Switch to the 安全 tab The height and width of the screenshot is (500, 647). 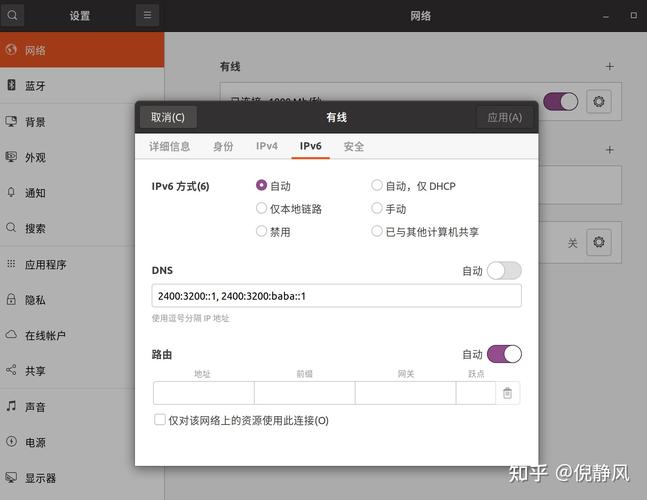coord(354,146)
